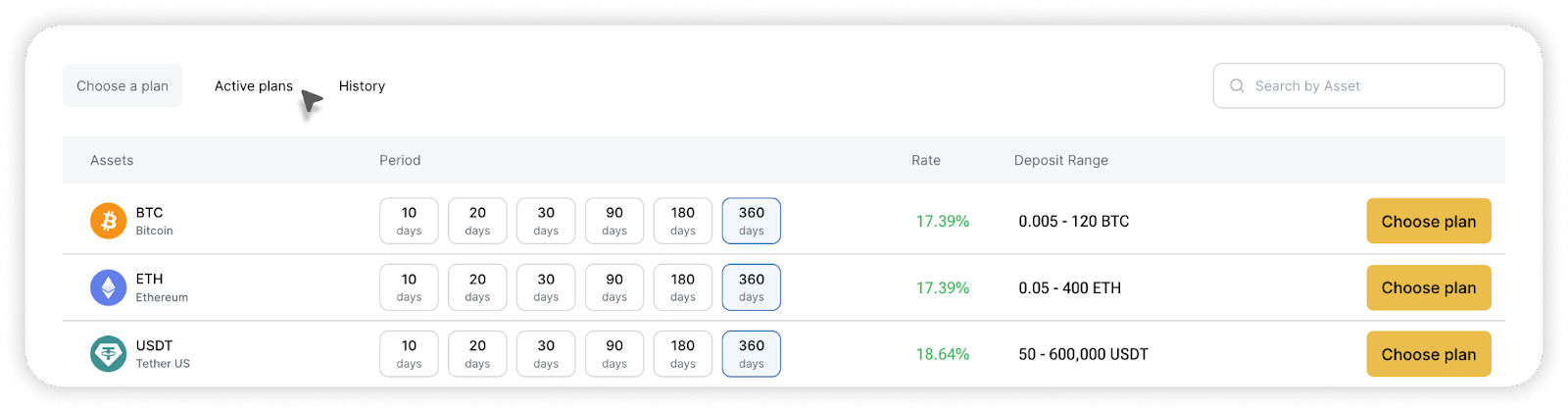Click the search magnifier icon
The width and height of the screenshot is (1568, 412).
1237,86
